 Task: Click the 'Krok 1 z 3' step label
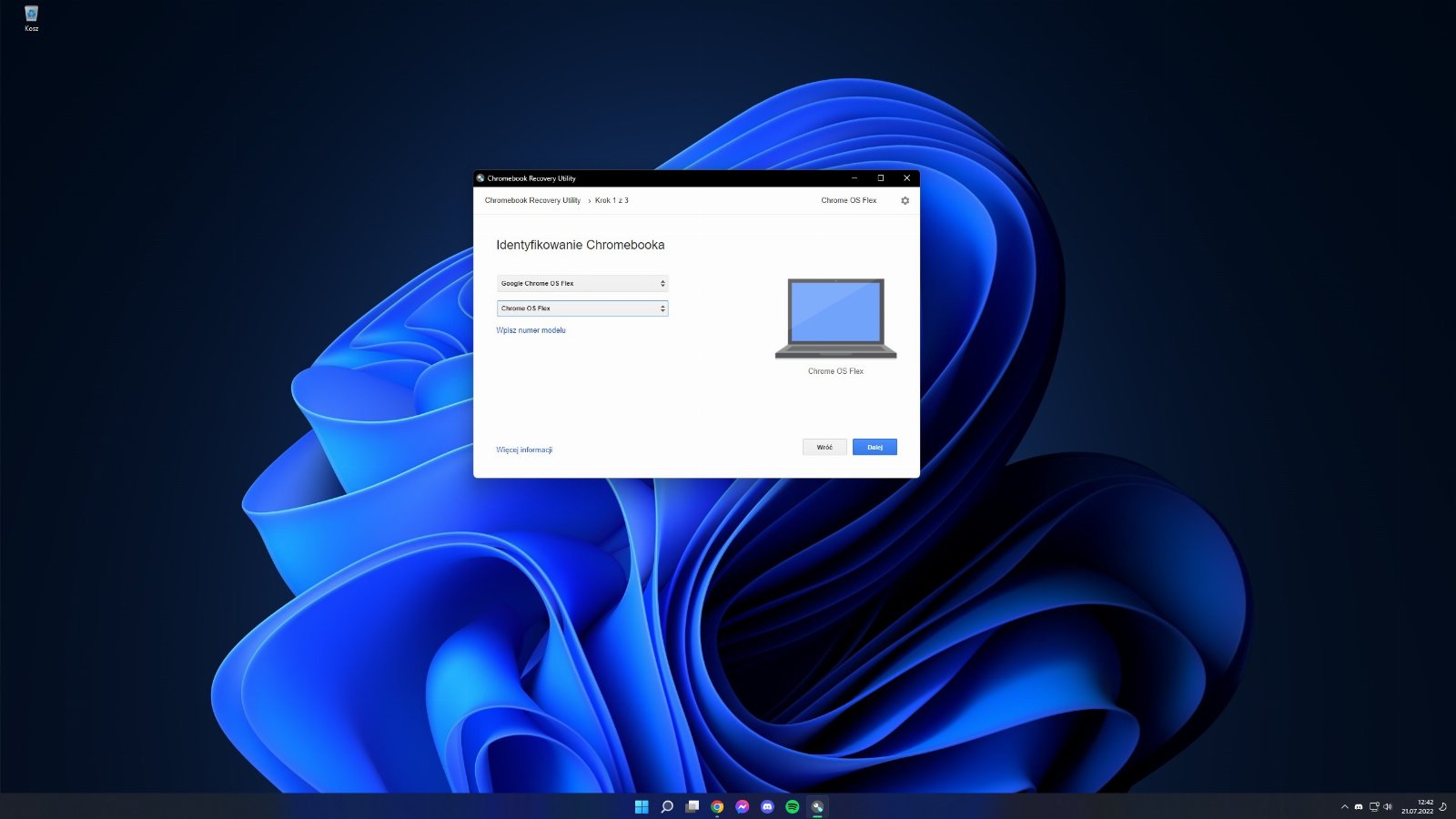point(612,200)
